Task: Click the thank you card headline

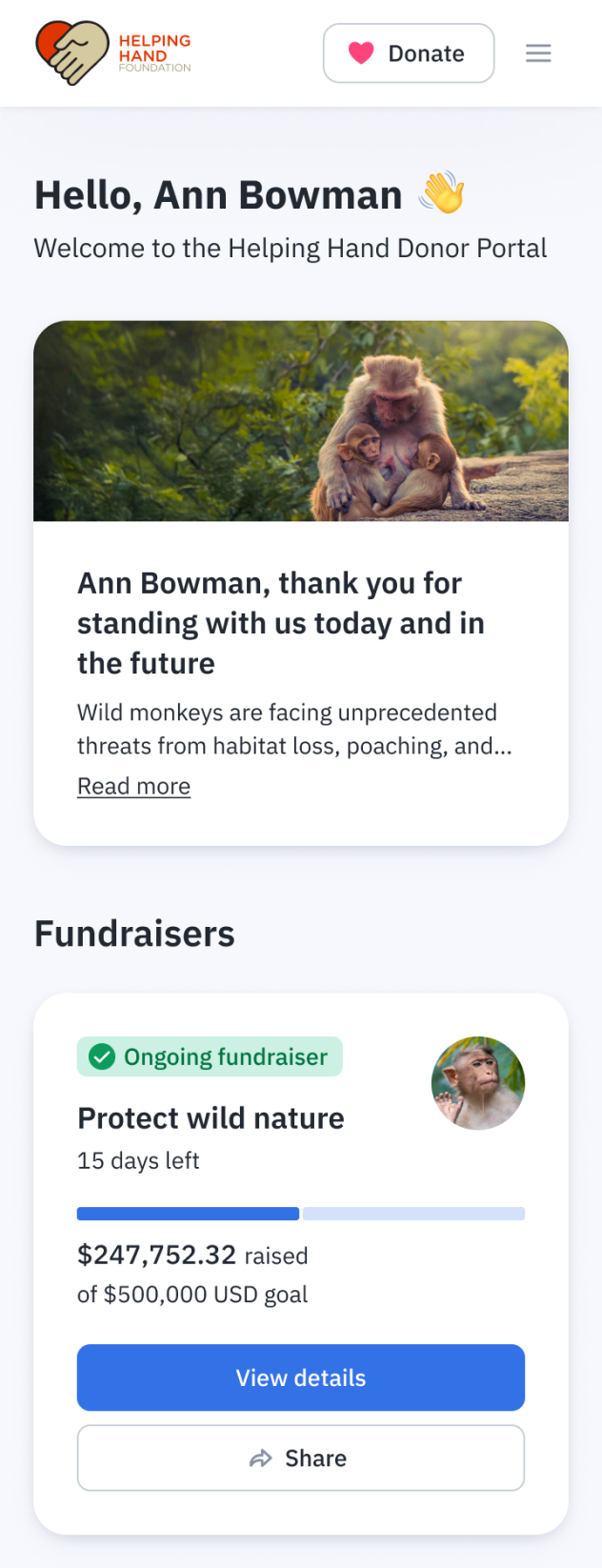Action: [x=281, y=623]
